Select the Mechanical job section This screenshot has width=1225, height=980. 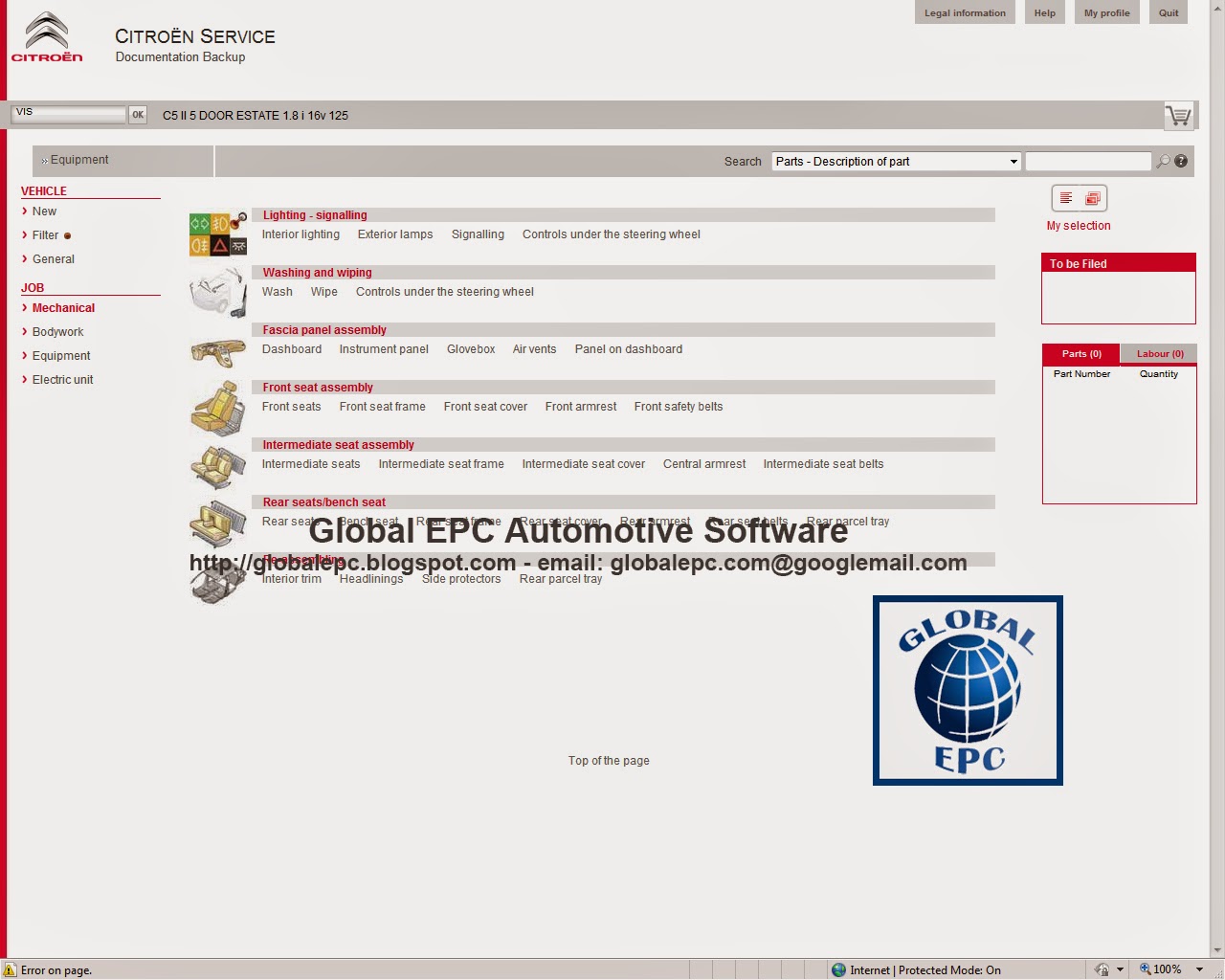(63, 308)
